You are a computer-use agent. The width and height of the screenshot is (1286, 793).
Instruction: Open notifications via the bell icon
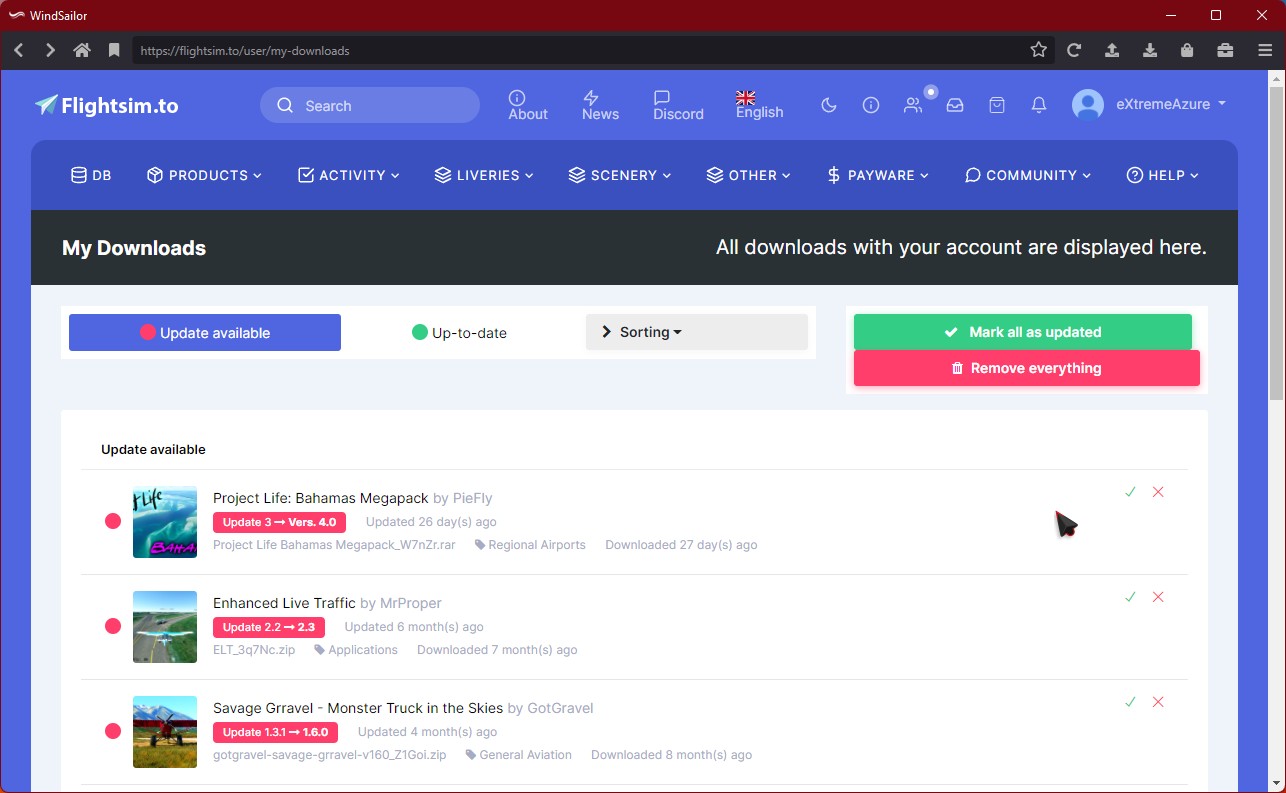pyautogui.click(x=1039, y=105)
